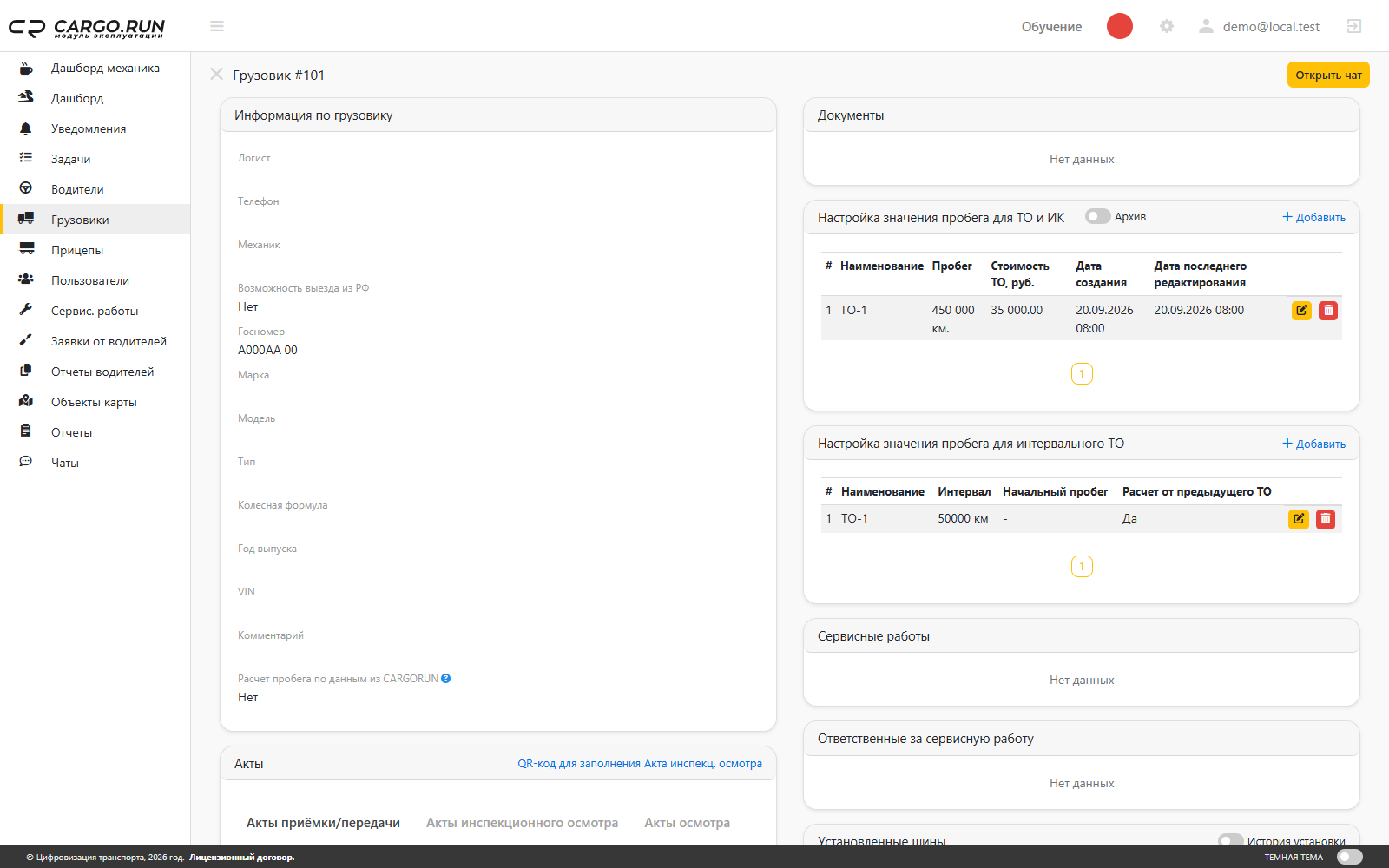Viewport: 1389px width, 868px height.
Task: Open Пользователи in sidebar
Action: click(95, 280)
